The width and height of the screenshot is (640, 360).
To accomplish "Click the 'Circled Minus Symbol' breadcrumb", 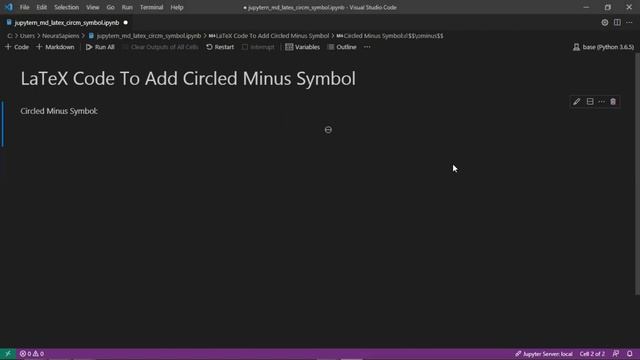I will click(390, 36).
